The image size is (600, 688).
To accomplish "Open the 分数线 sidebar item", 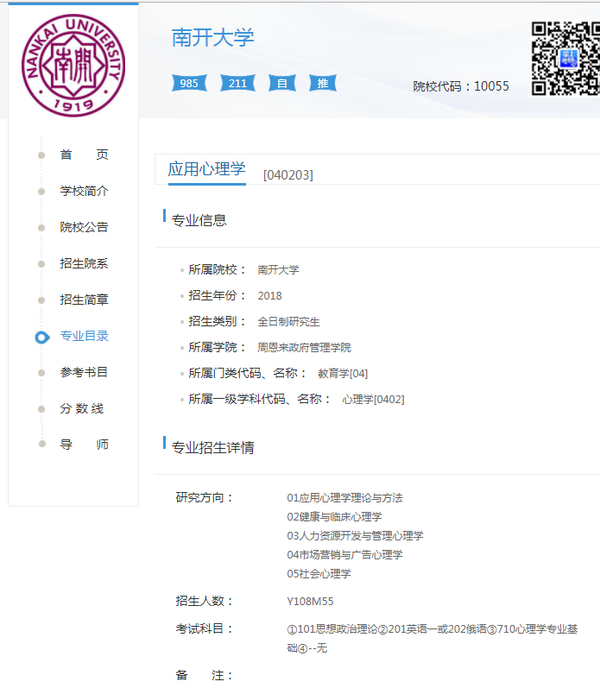I will click(x=82, y=408).
